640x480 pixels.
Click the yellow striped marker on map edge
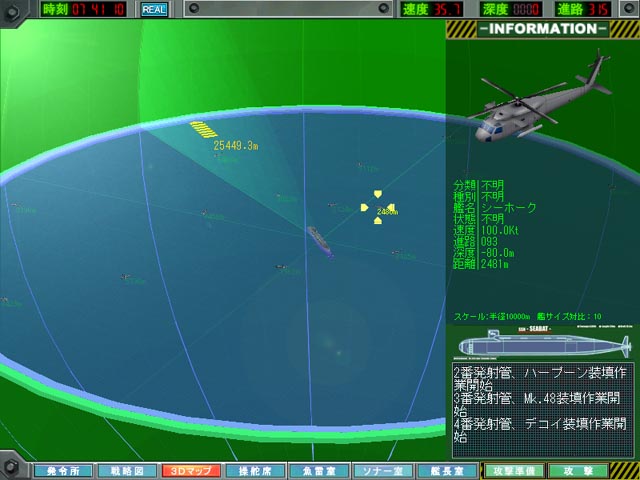pos(203,129)
